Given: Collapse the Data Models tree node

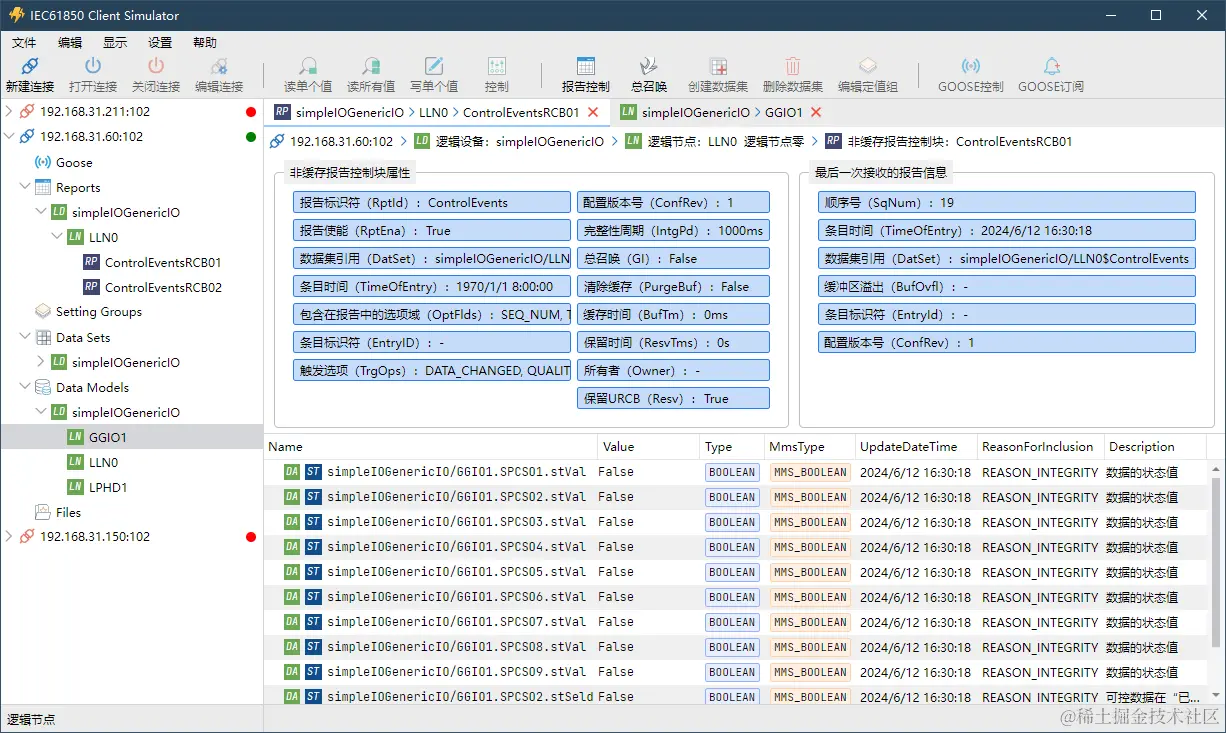Looking at the screenshot, I should pyautogui.click(x=25, y=387).
